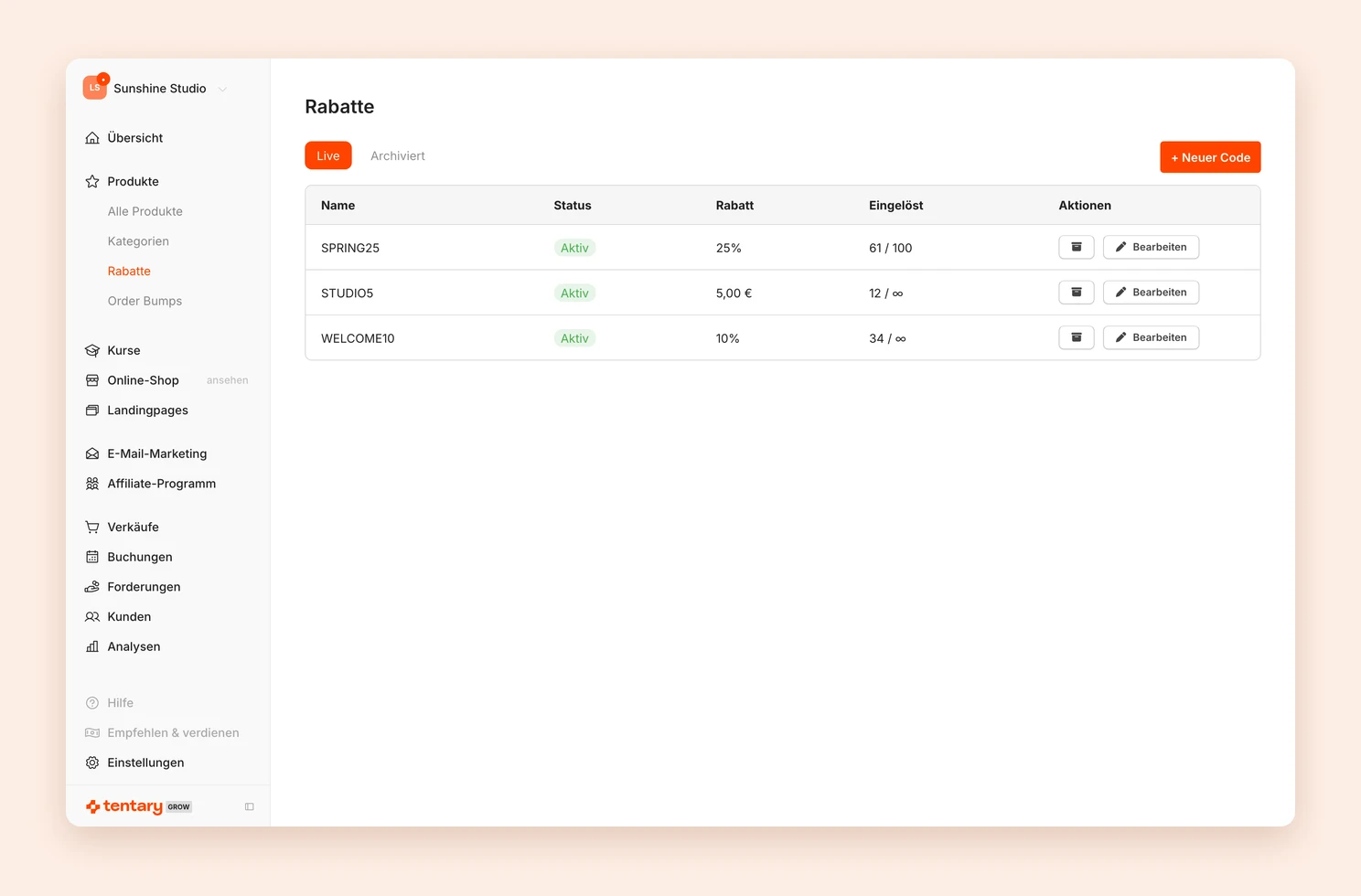Archive the STUDIO5 discount code

point(1076,293)
